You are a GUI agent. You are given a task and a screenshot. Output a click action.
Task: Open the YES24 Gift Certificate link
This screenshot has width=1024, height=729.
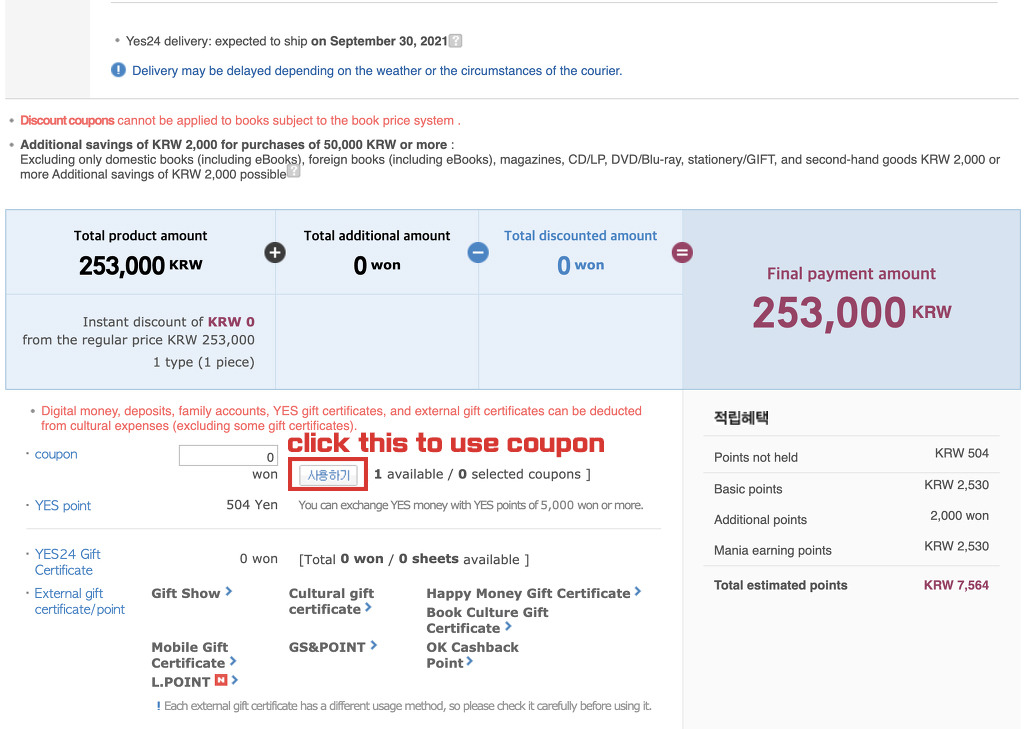pyautogui.click(x=67, y=562)
